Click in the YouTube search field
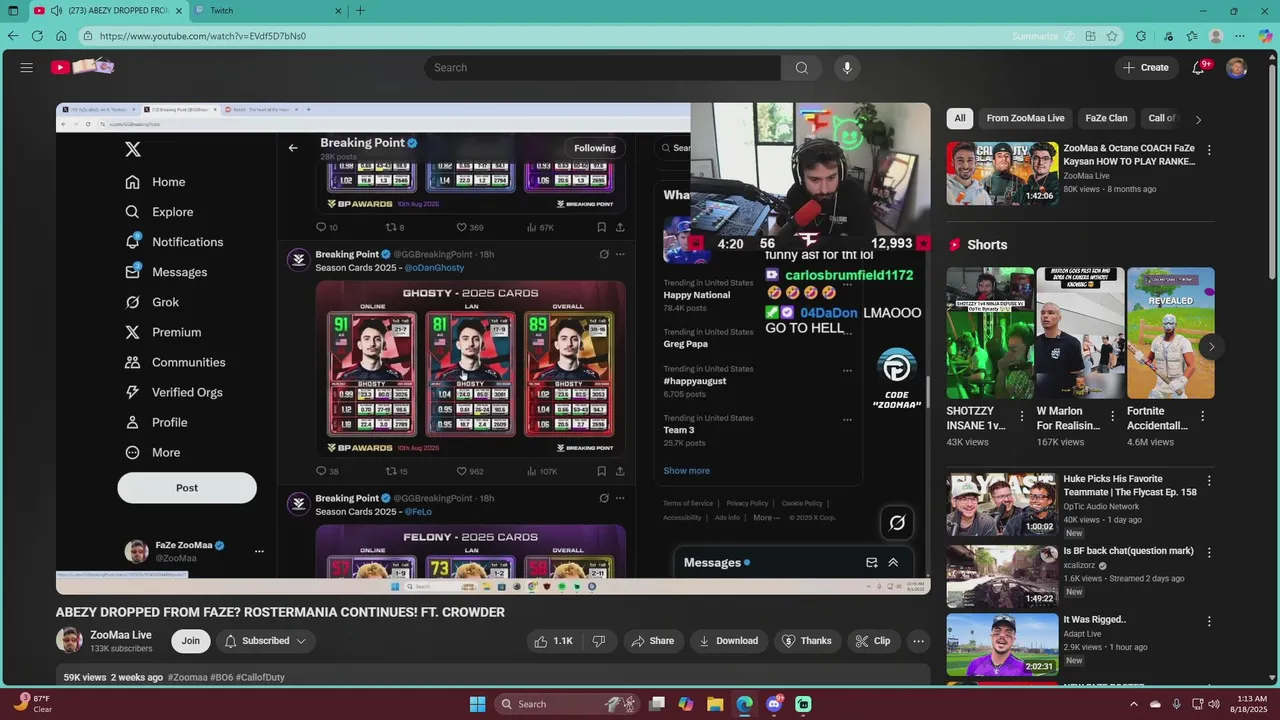Viewport: 1280px width, 720px height. click(x=603, y=67)
